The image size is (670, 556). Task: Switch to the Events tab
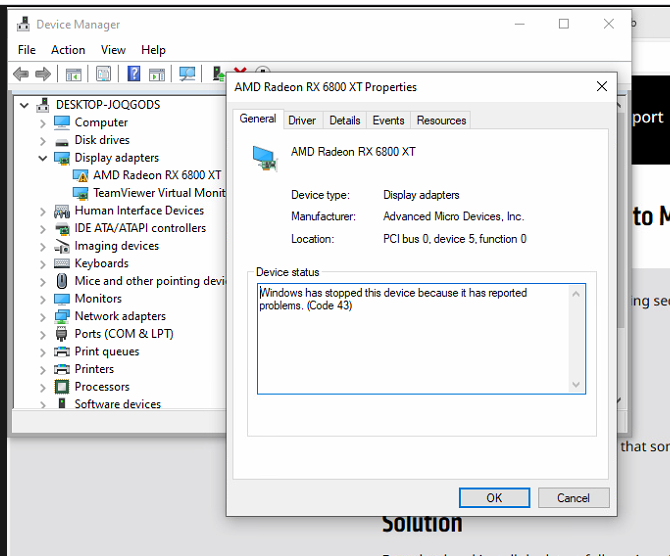pos(388,121)
